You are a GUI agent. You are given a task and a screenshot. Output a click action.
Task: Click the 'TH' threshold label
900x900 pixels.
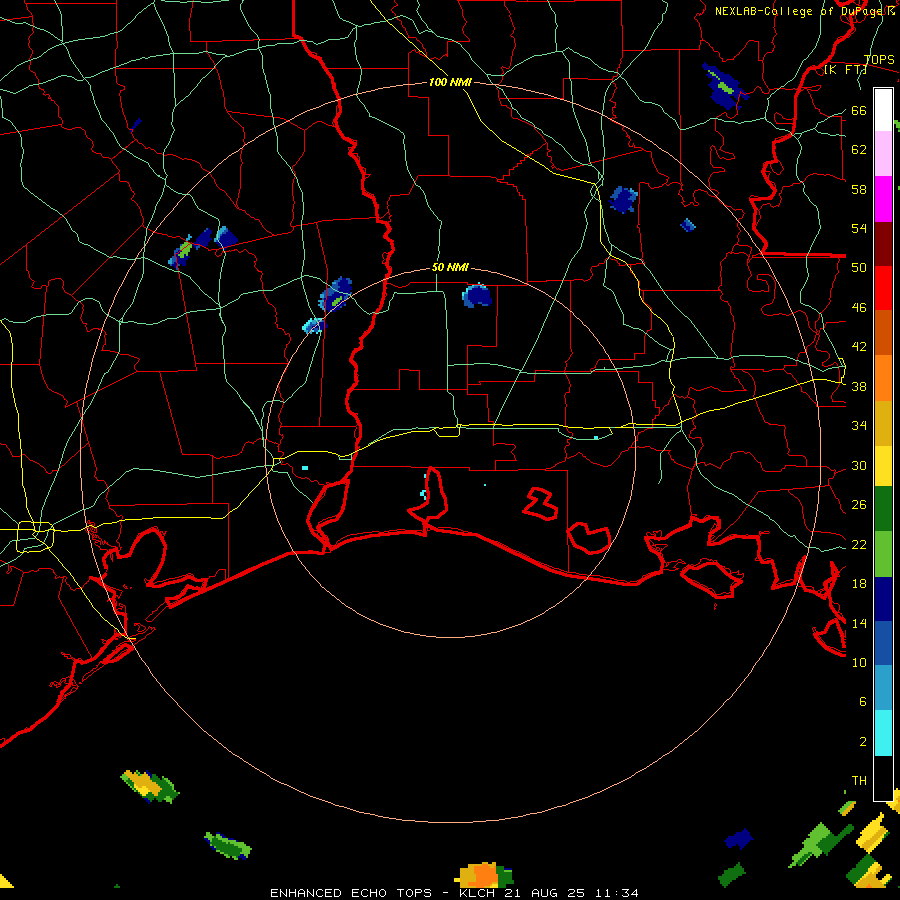859,781
